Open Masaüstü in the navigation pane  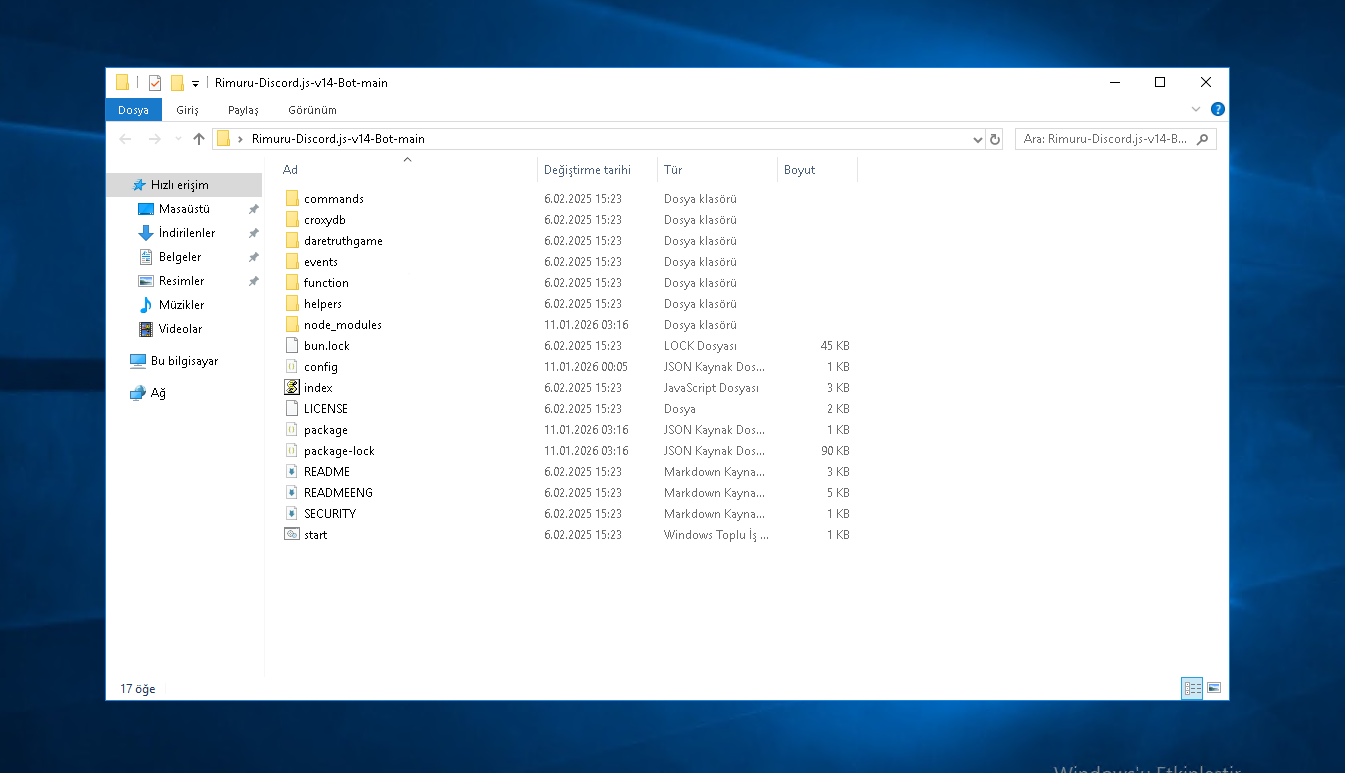coord(184,209)
